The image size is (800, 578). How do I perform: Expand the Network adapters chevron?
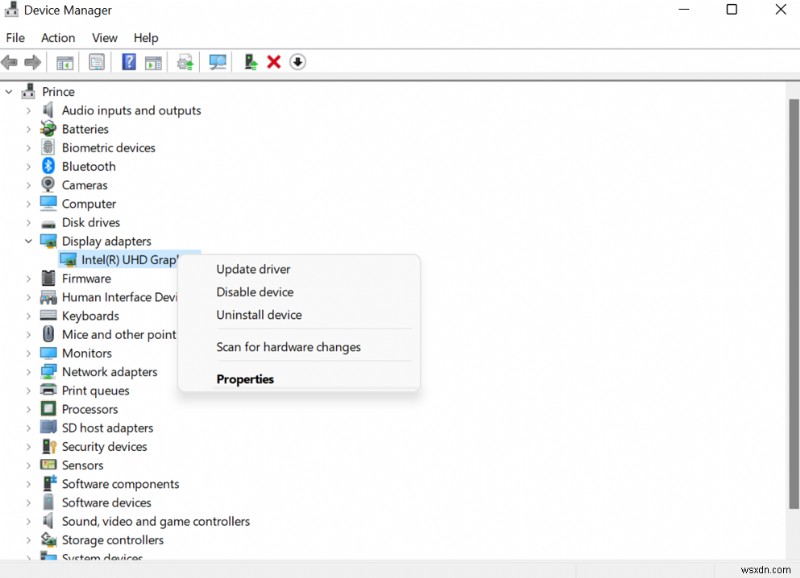29,372
